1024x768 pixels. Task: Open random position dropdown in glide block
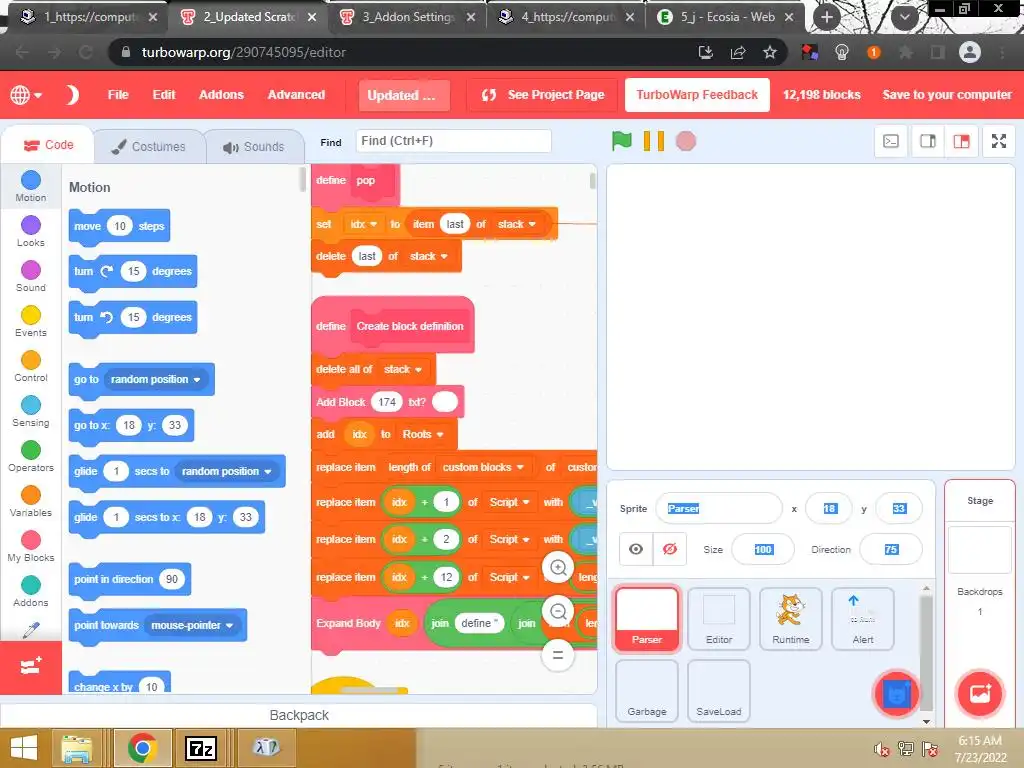pyautogui.click(x=227, y=472)
